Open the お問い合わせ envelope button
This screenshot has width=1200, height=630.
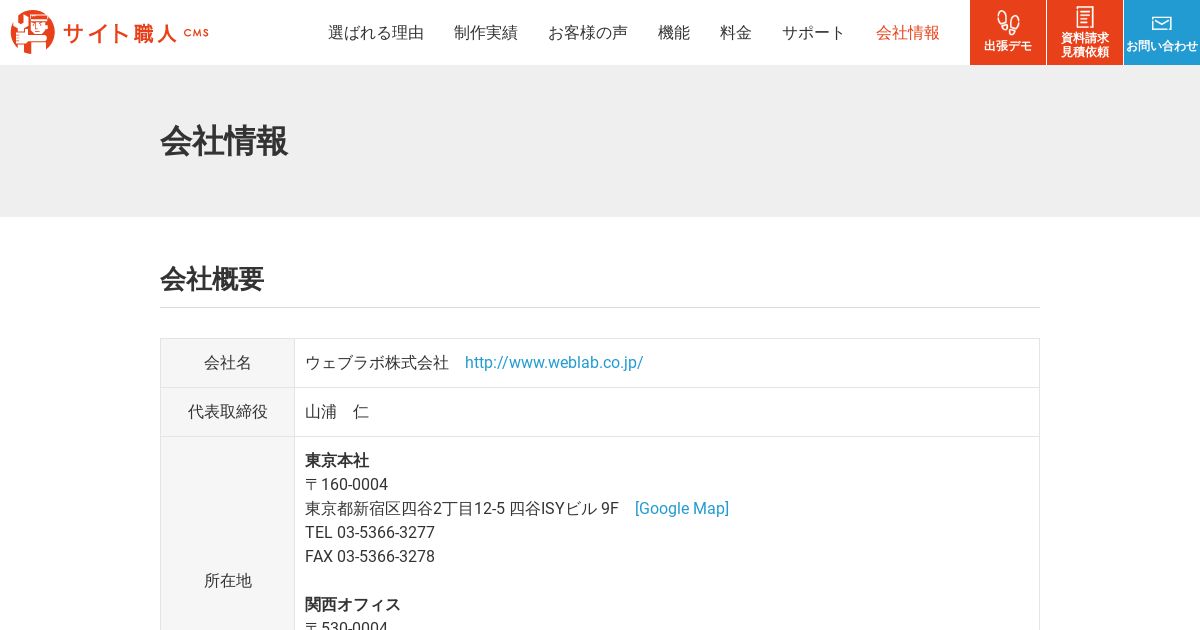pos(1162,32)
